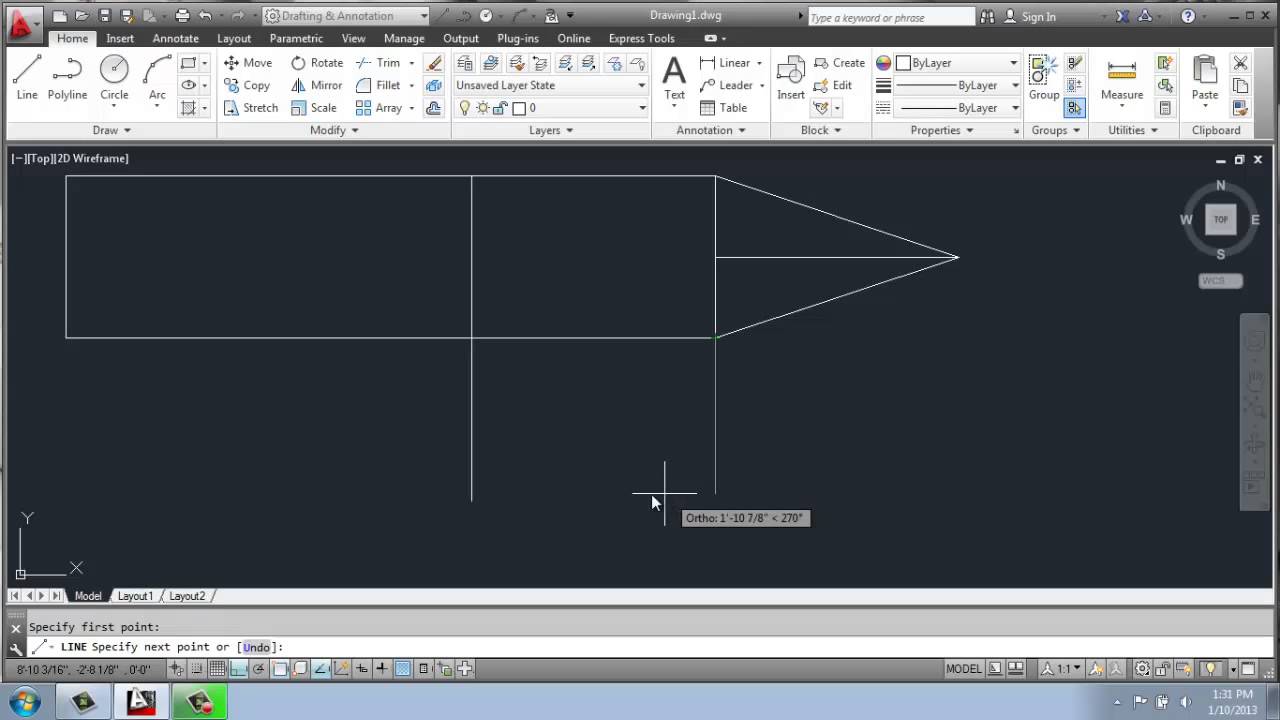Image resolution: width=1280 pixels, height=720 pixels.
Task: Select the Polyline tool
Action: (68, 78)
